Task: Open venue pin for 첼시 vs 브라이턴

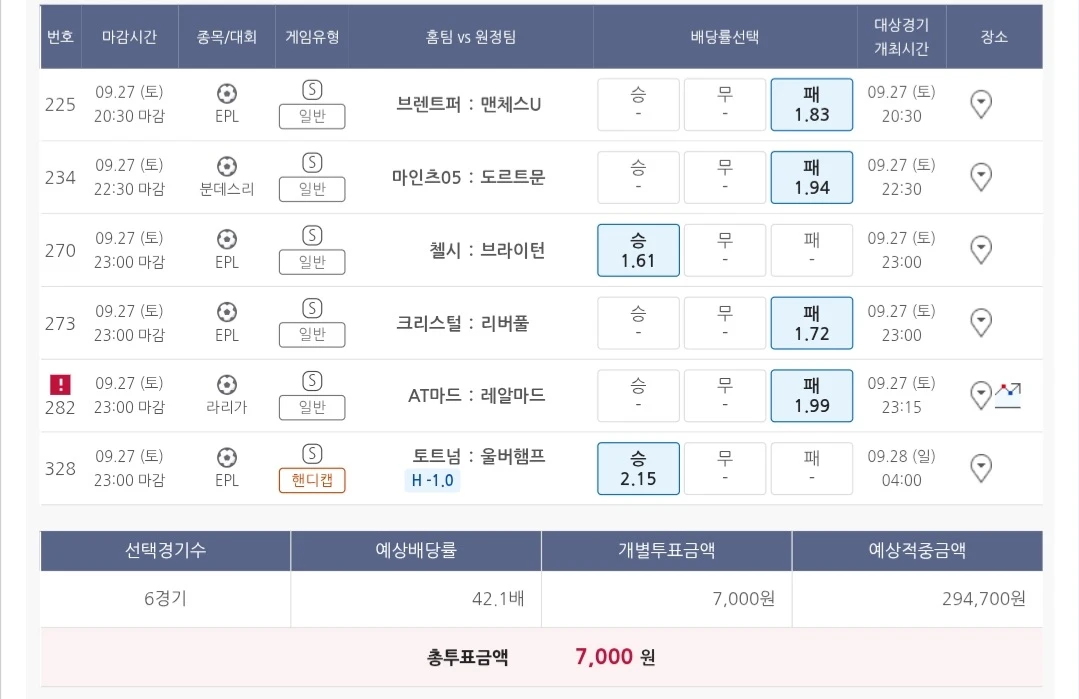Action: [x=982, y=250]
